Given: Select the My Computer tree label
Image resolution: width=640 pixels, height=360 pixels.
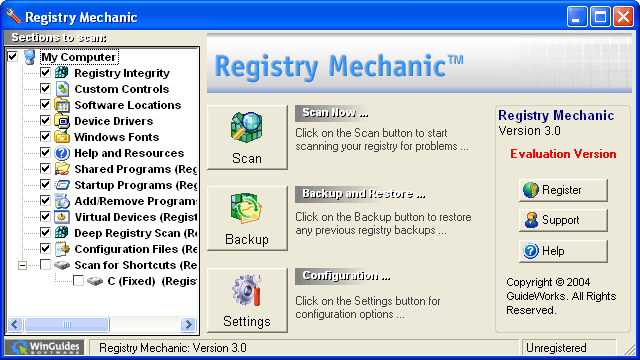Looking at the screenshot, I should [79, 57].
